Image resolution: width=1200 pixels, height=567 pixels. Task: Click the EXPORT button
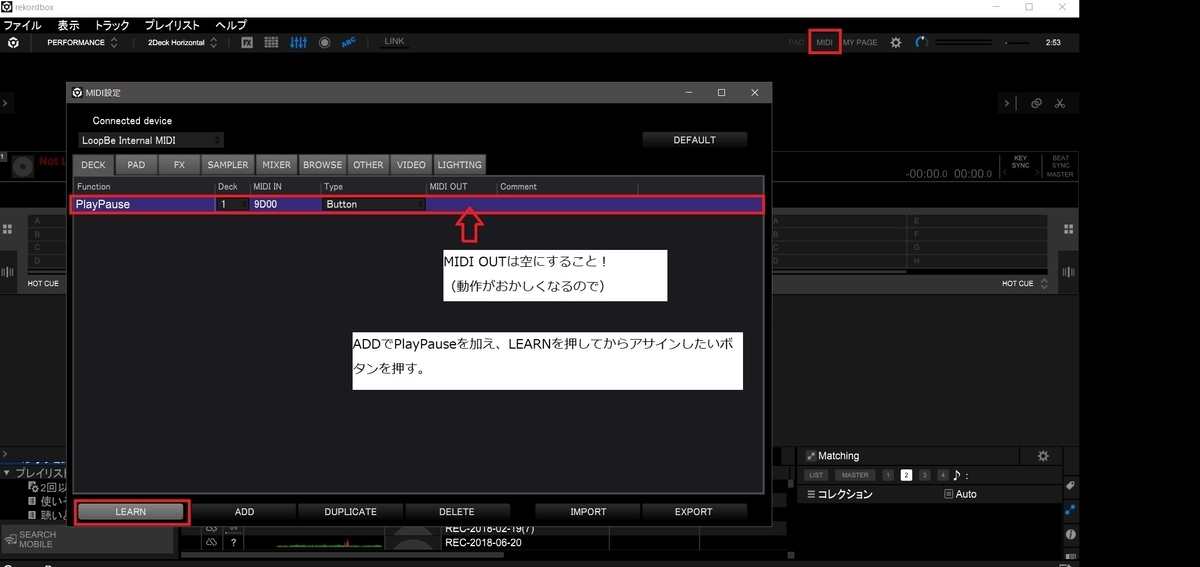pyautogui.click(x=694, y=512)
